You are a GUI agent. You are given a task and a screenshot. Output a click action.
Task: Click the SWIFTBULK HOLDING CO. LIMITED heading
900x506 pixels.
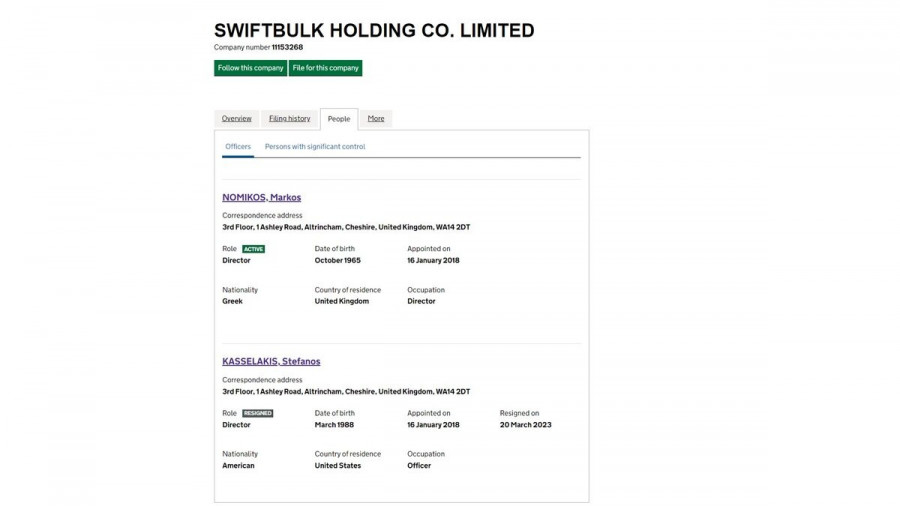click(374, 31)
